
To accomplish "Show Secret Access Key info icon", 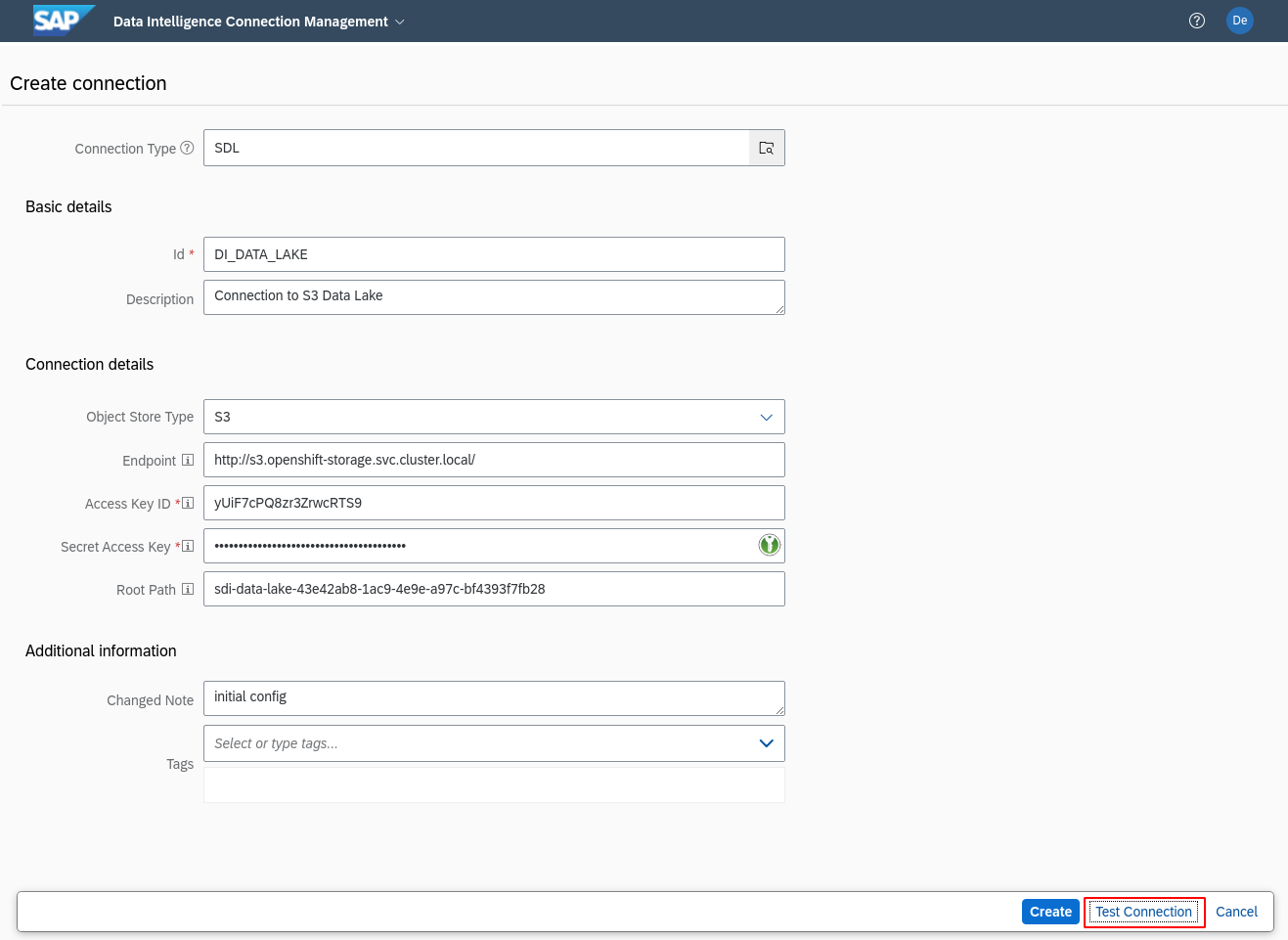I will (x=188, y=546).
